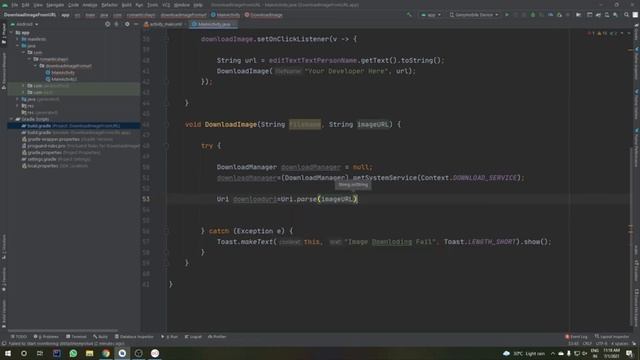Expand the res folder in project tree
Image resolution: width=640 pixels, height=360 pixels.
[x=18, y=106]
